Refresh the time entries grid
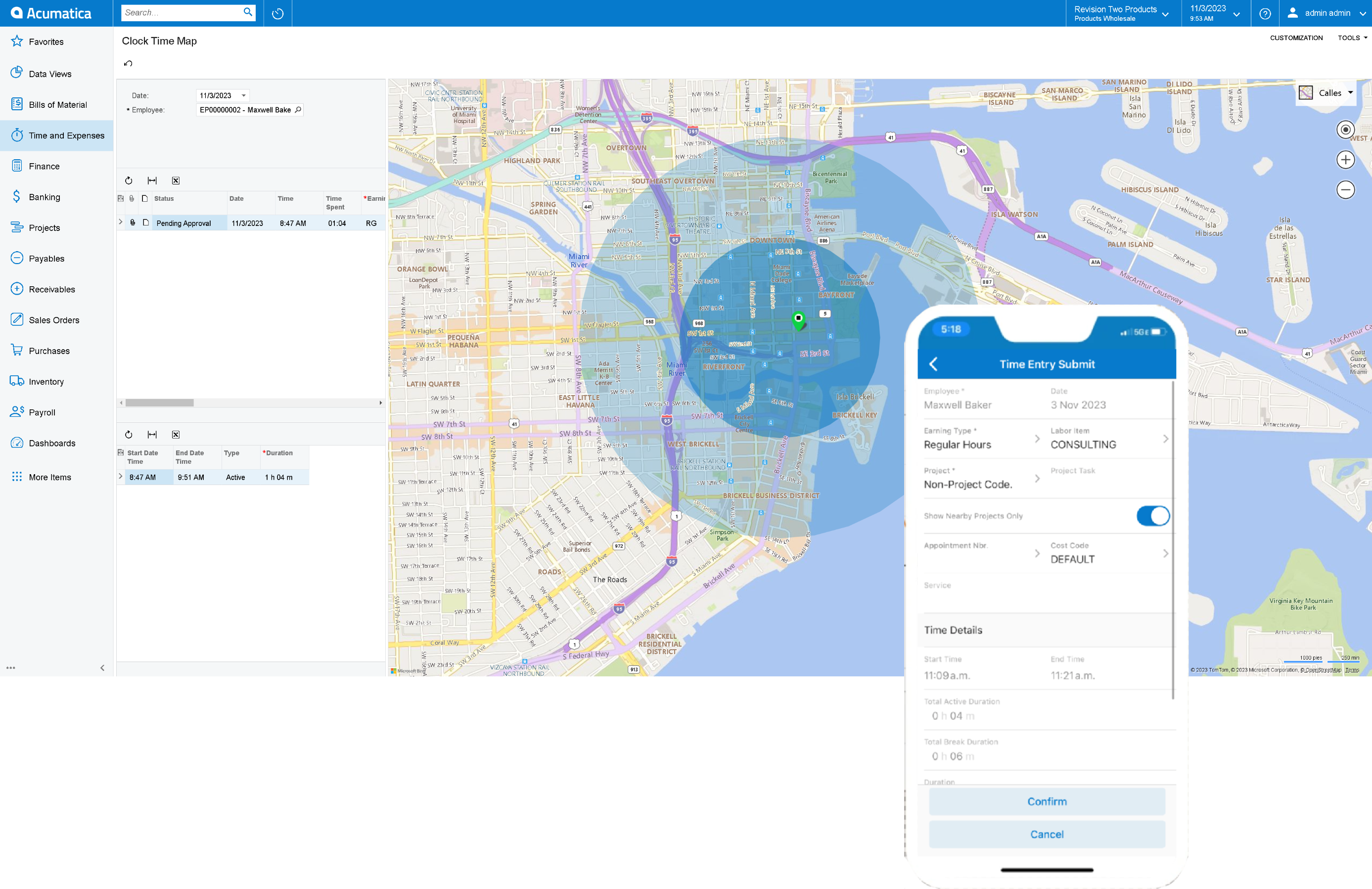This screenshot has width=1372, height=889. tap(129, 180)
